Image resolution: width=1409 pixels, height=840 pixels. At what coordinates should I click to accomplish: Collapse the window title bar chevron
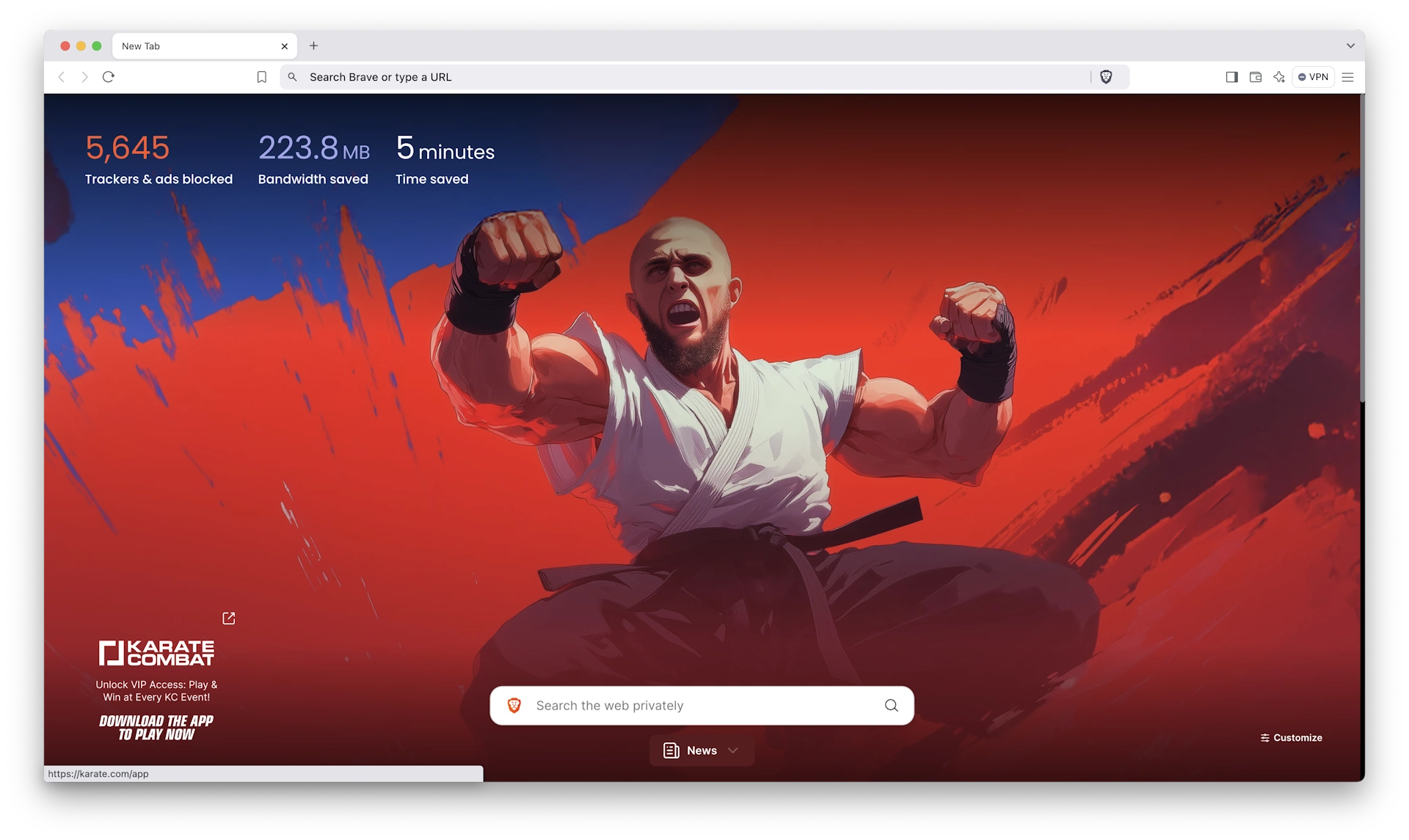pos(1351,45)
